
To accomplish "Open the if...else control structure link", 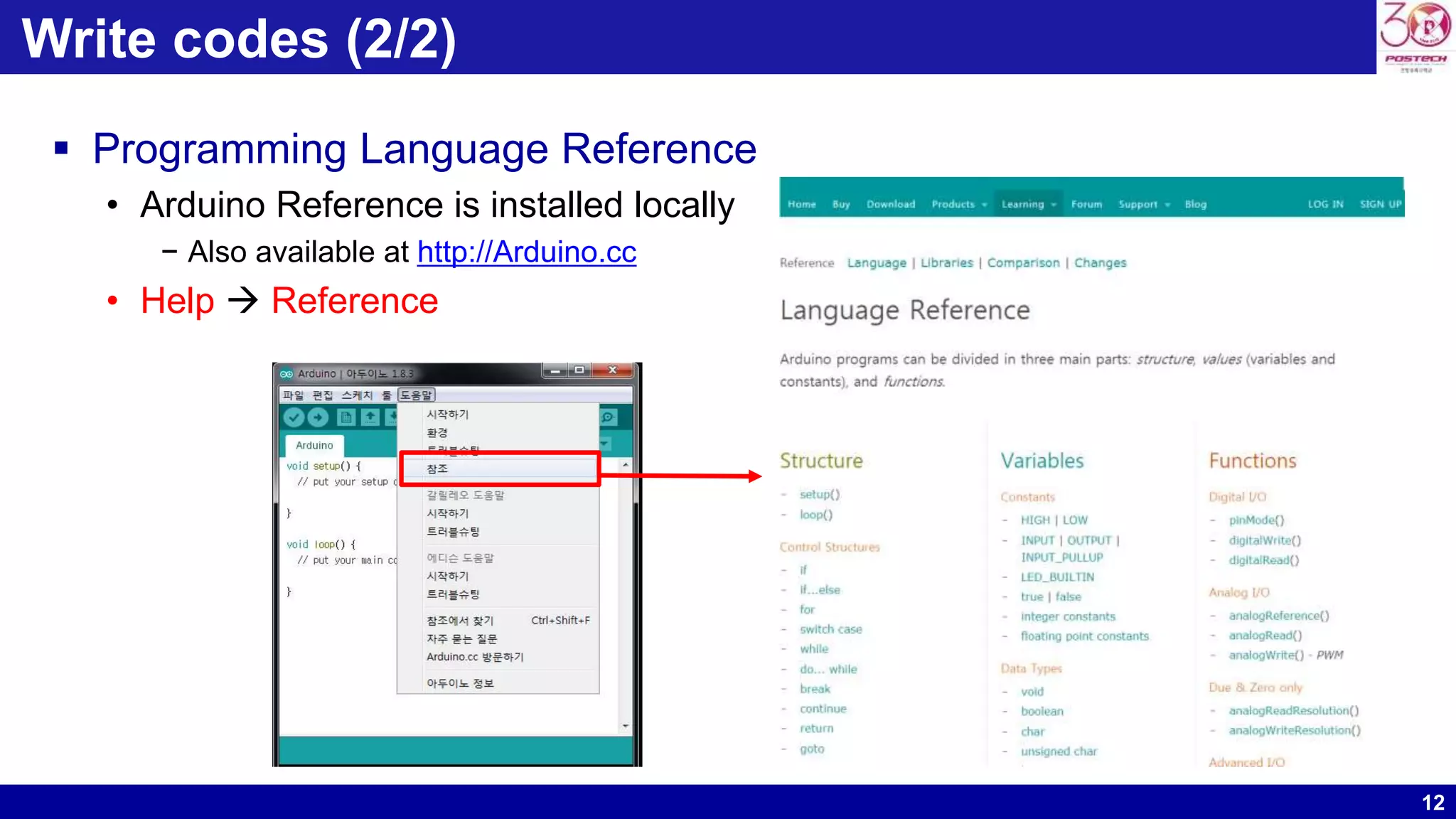I will tap(820, 590).
